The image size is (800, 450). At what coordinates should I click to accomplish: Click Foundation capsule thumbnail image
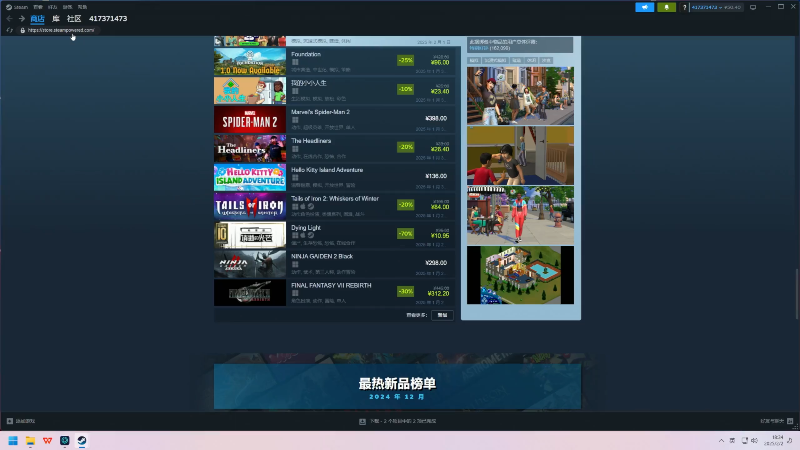pyautogui.click(x=250, y=62)
